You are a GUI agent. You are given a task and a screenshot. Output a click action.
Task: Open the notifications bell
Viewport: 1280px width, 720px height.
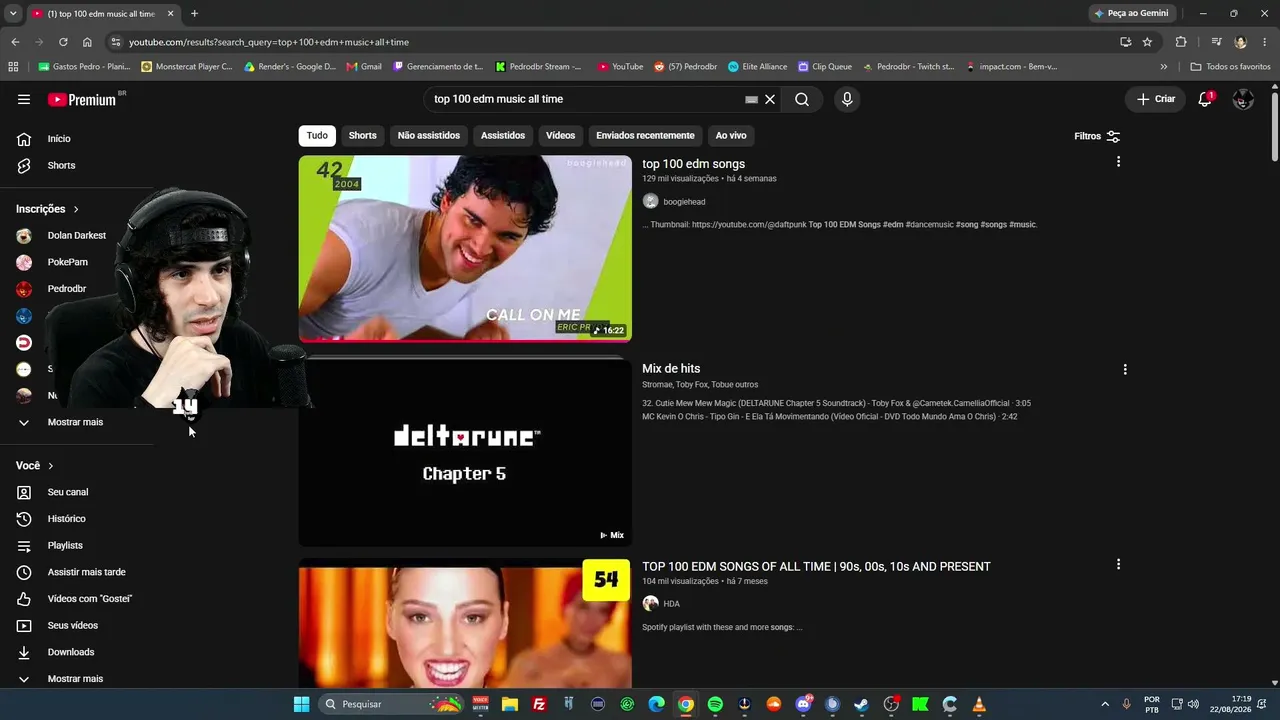click(x=1205, y=99)
